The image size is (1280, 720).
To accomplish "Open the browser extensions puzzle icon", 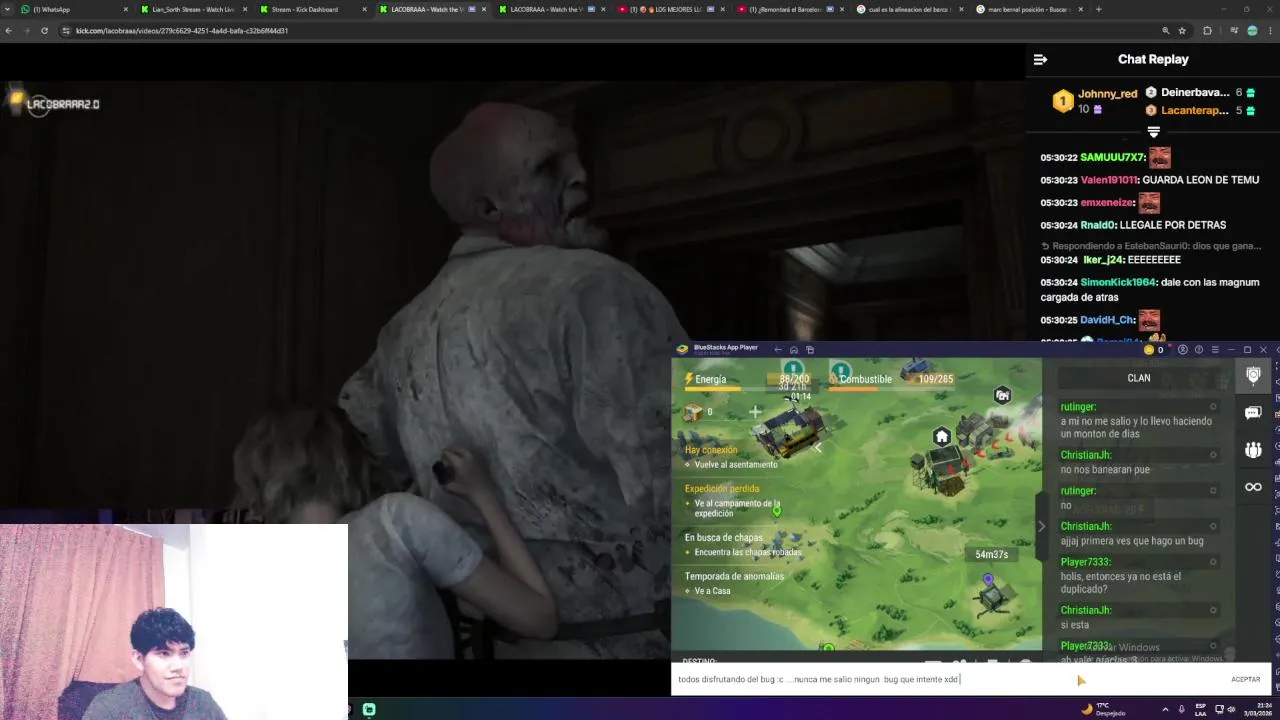I will point(1207,31).
